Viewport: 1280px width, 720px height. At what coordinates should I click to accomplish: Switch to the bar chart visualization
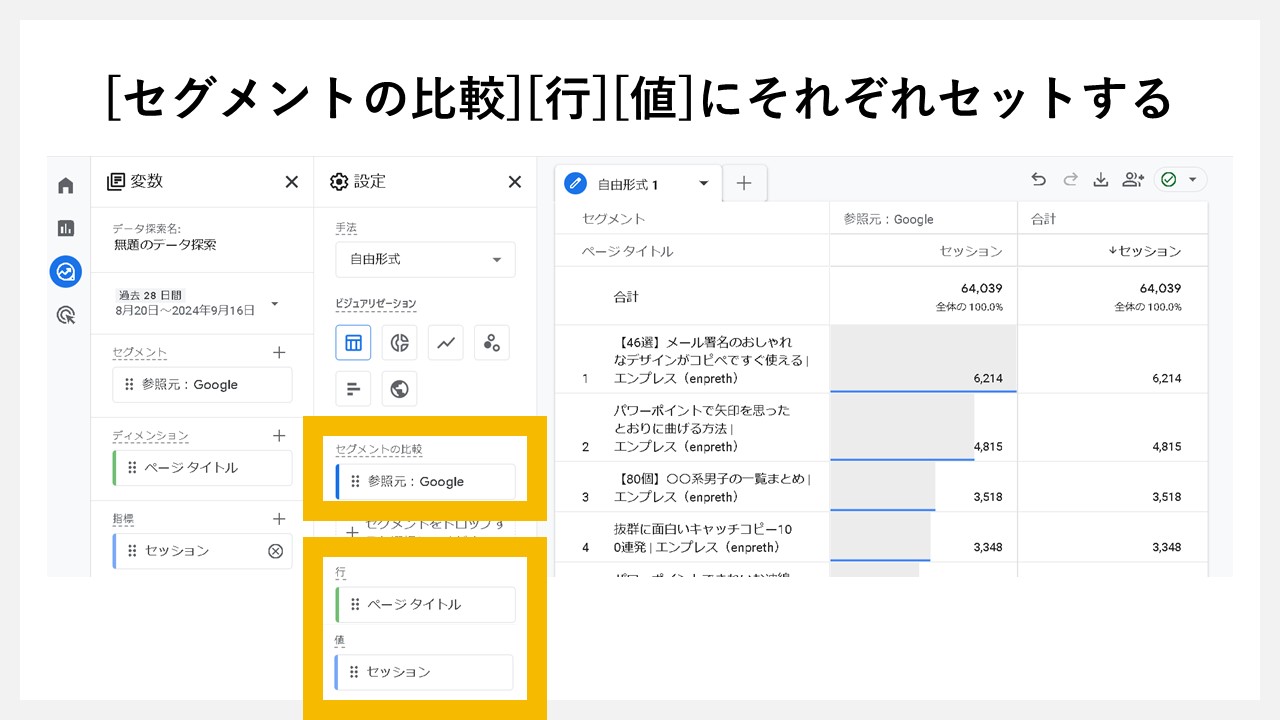353,388
